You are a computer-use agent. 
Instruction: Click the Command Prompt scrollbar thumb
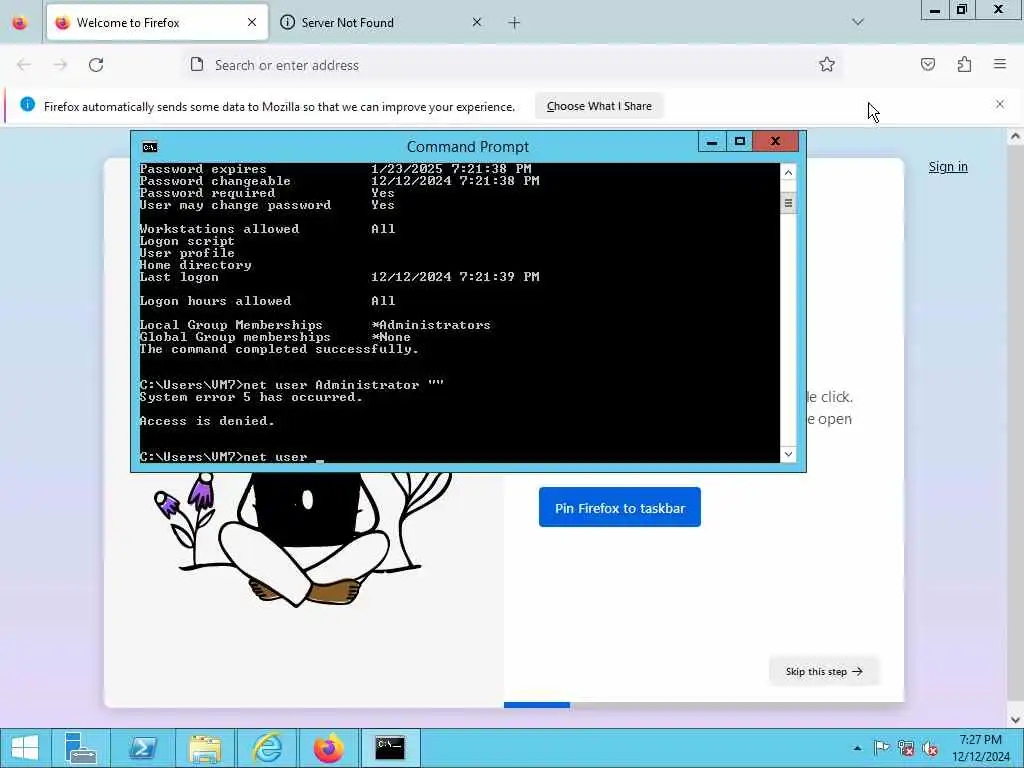[788, 203]
